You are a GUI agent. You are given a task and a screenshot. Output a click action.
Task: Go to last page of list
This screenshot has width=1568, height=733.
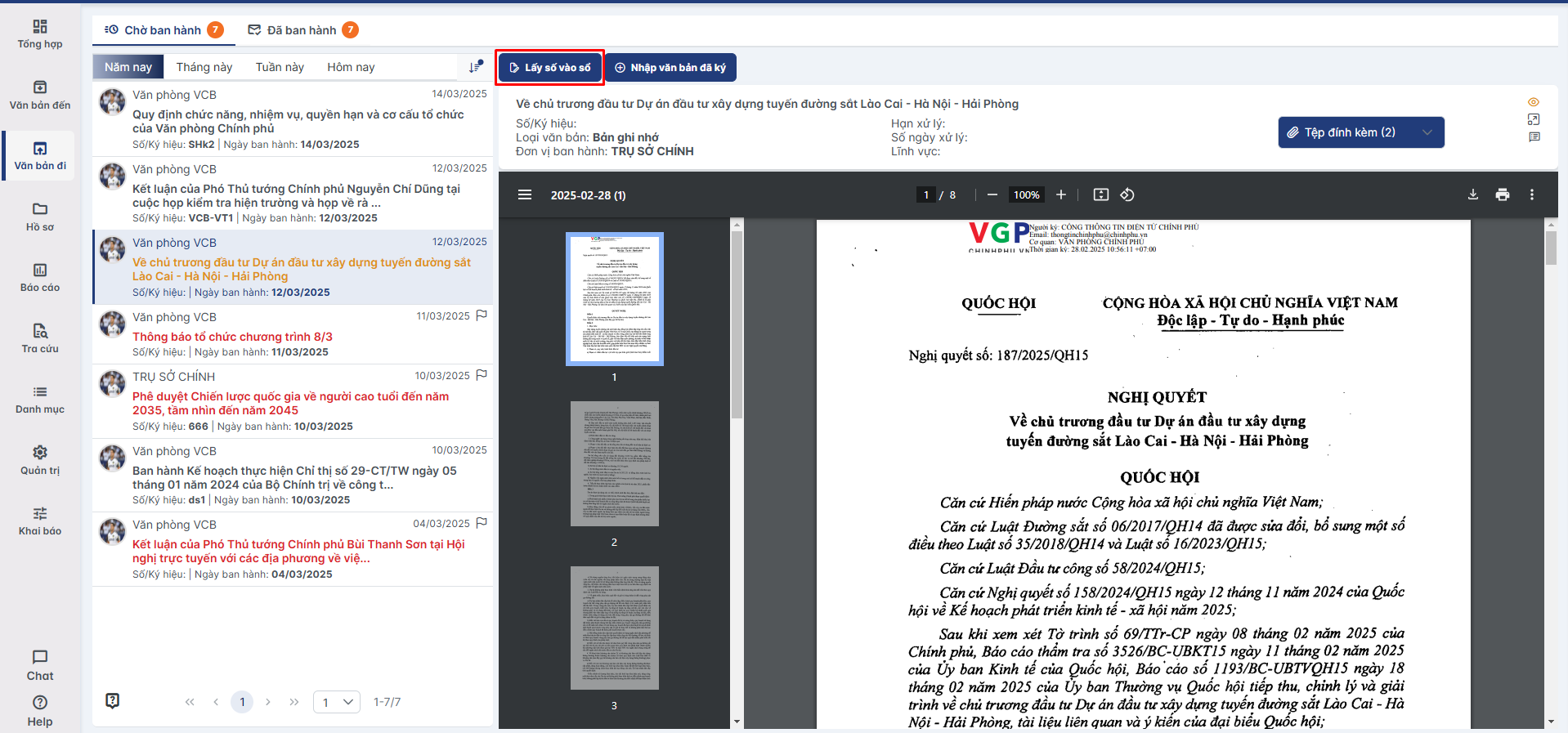[294, 702]
